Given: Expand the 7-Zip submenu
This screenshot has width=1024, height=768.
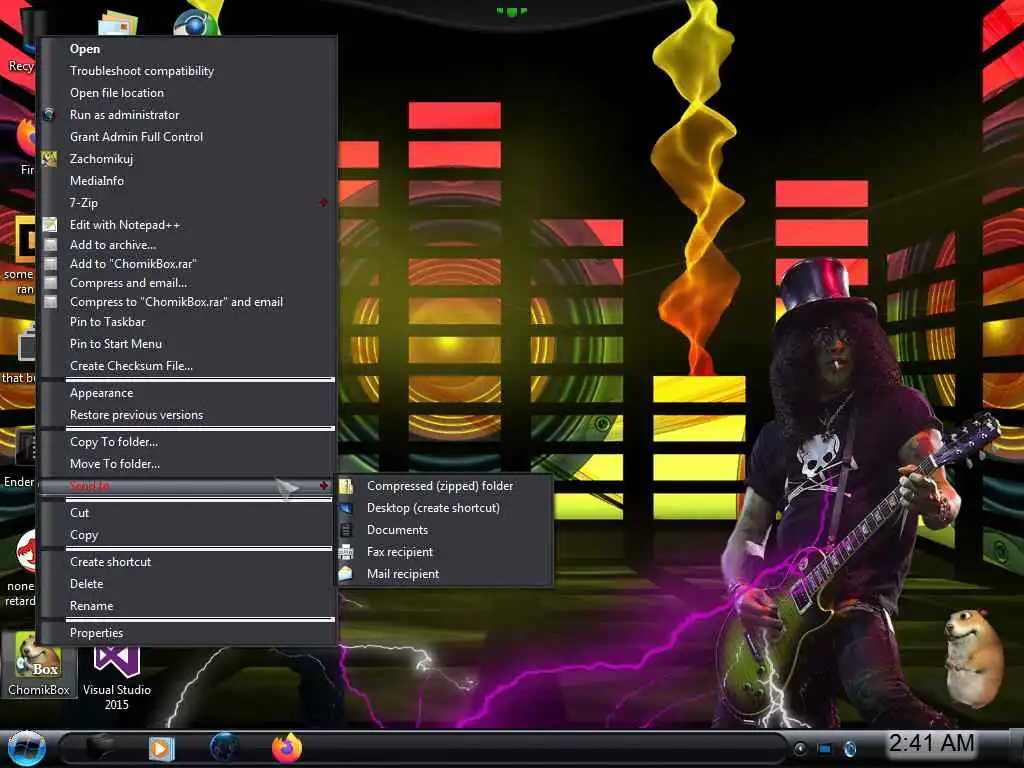Looking at the screenshot, I should 187,202.
